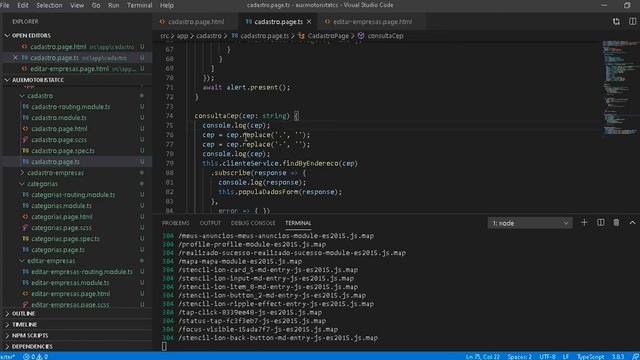
Task: Click the 'Ln 75, Col 22' cursor position
Action: 482,357
